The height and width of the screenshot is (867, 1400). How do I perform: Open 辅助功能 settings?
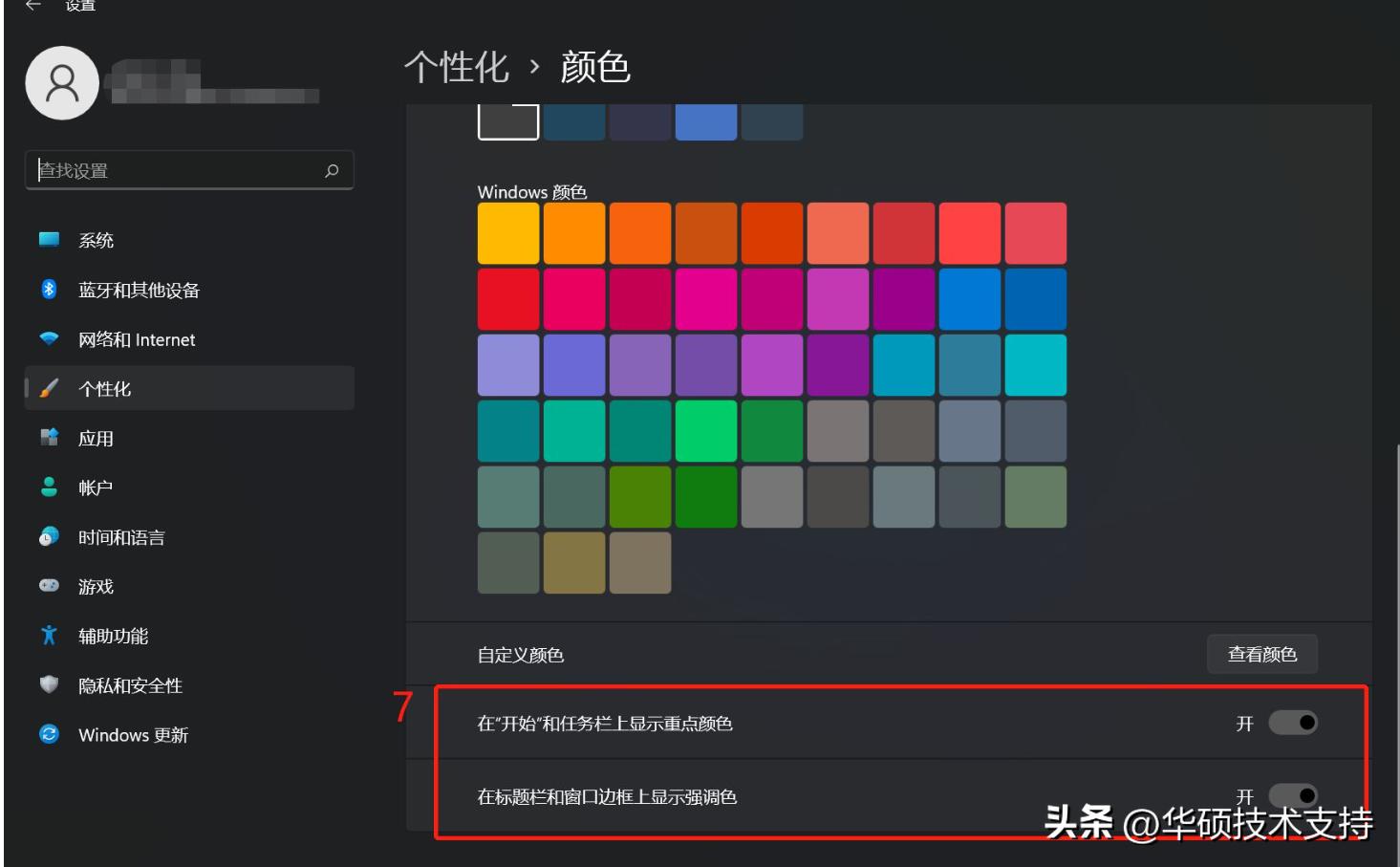pyautogui.click(x=113, y=636)
